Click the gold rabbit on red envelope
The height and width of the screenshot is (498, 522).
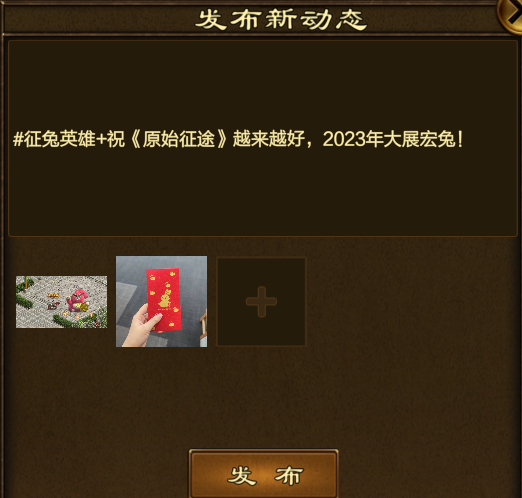tap(164, 298)
